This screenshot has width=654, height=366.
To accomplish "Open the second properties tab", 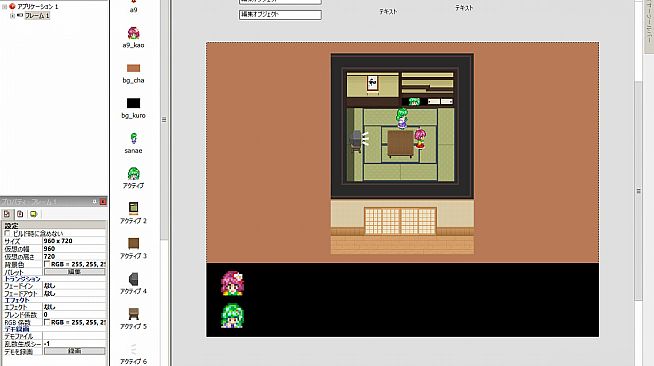I will coord(20,214).
